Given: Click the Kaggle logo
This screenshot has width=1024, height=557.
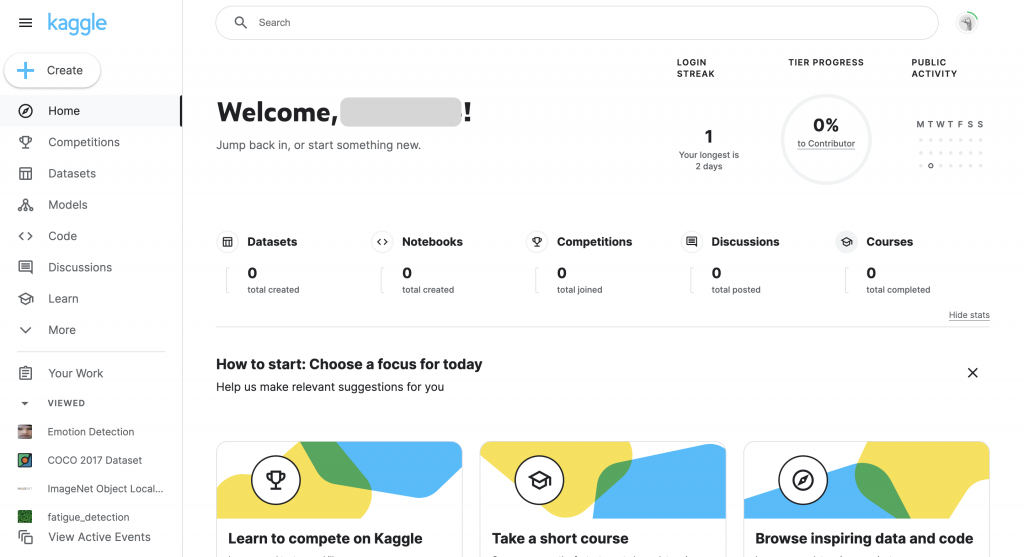Looking at the screenshot, I should [77, 24].
